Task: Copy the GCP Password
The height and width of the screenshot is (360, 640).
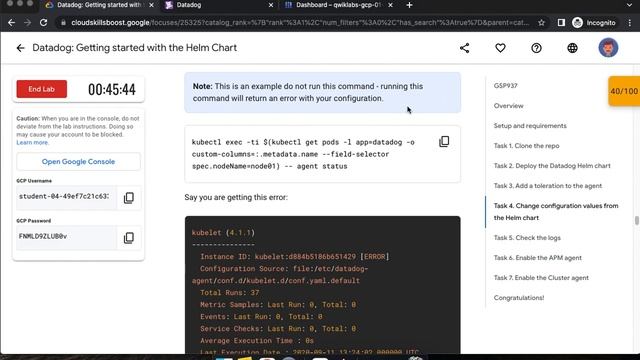Action: tap(129, 238)
